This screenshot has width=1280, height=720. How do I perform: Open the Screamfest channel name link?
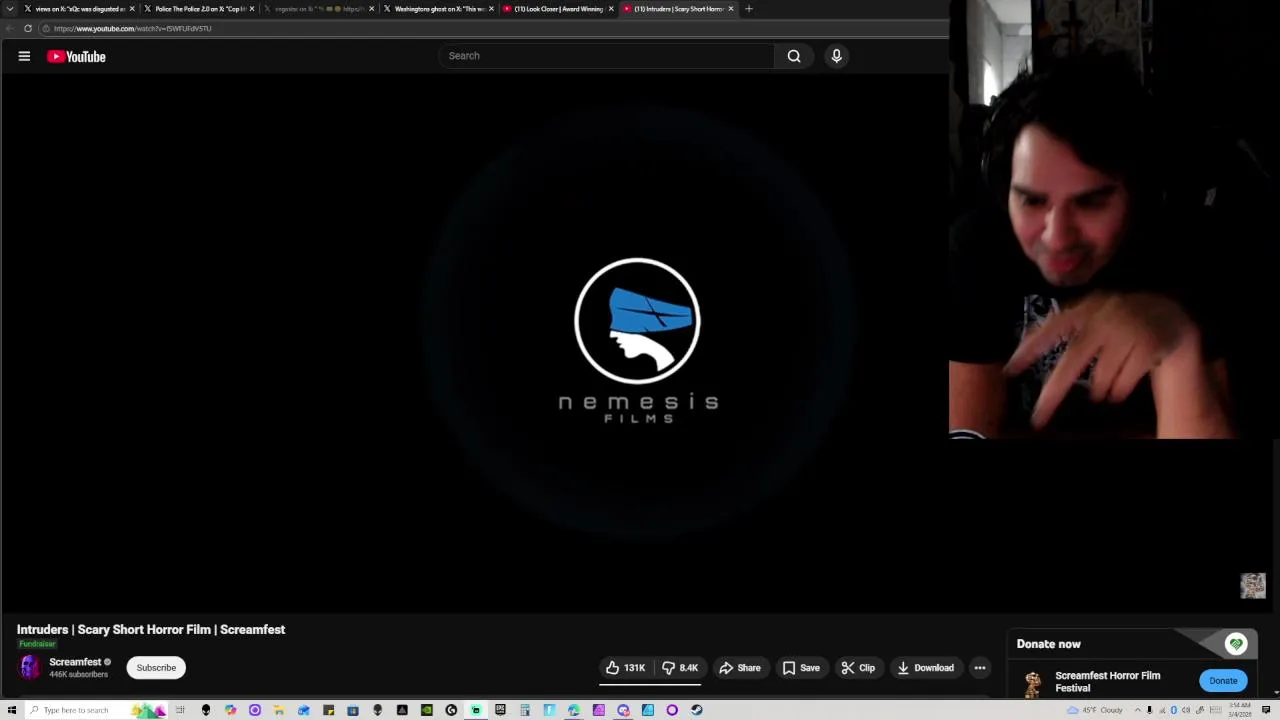75,662
